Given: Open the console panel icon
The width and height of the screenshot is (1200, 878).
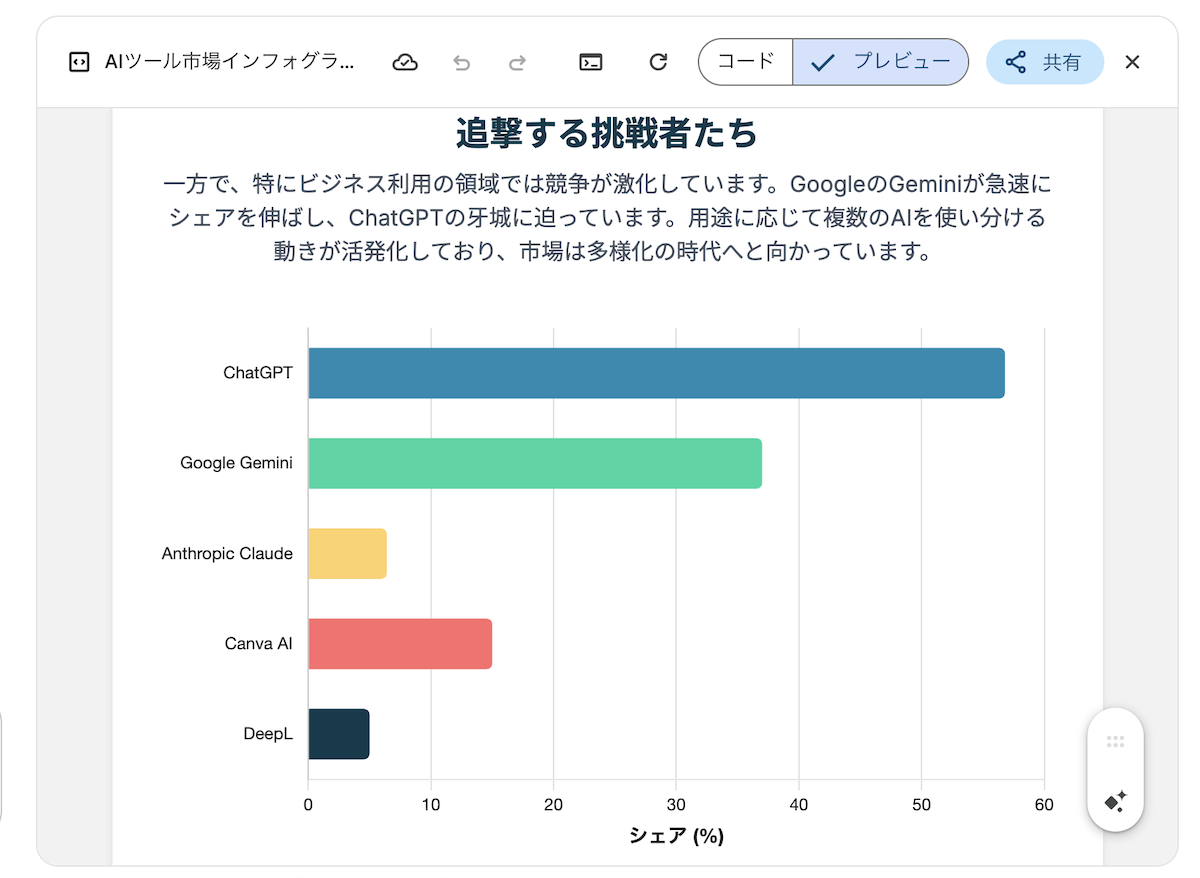Looking at the screenshot, I should [x=591, y=62].
